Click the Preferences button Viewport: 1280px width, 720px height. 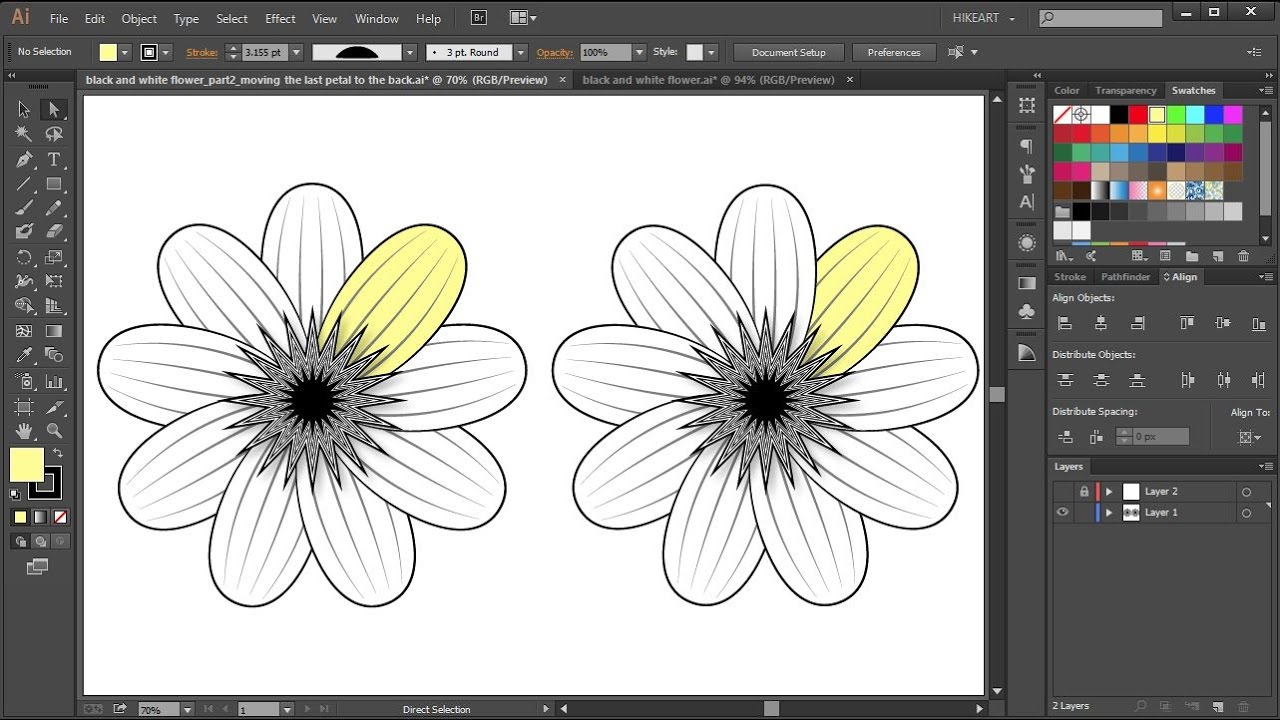point(893,52)
